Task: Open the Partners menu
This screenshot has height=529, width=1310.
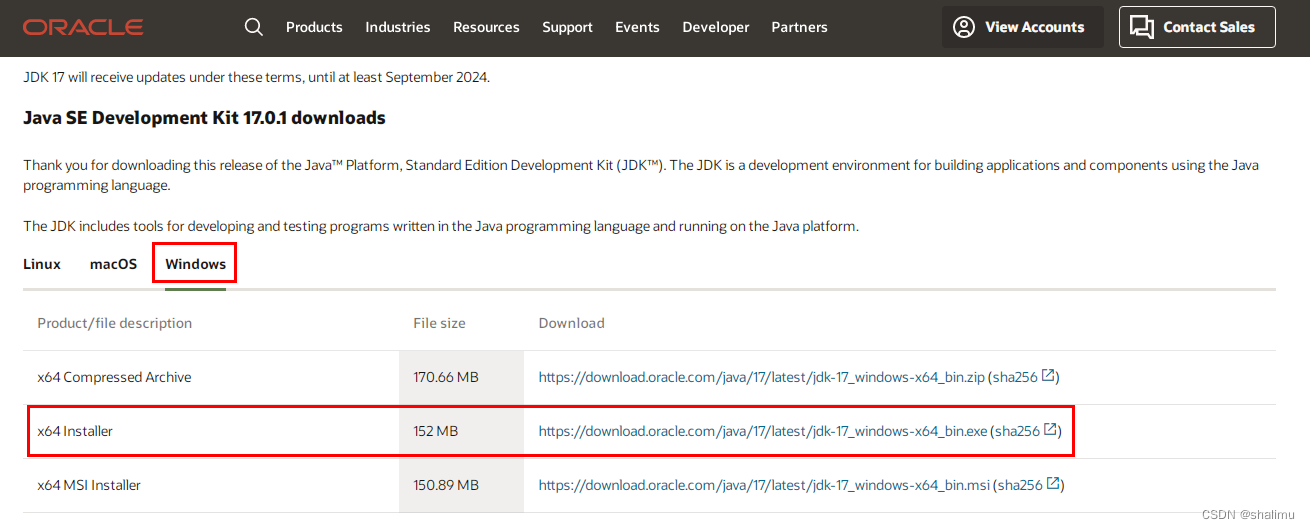Action: pyautogui.click(x=800, y=27)
